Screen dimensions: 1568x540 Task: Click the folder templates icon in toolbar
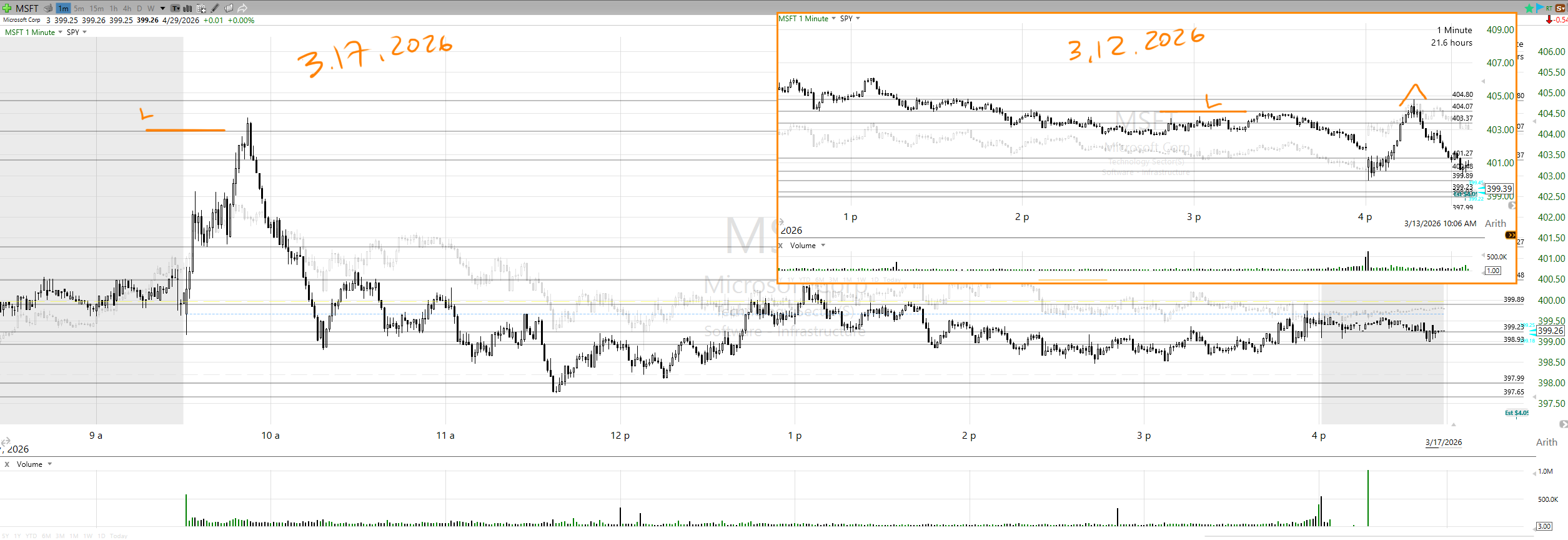click(x=229, y=8)
